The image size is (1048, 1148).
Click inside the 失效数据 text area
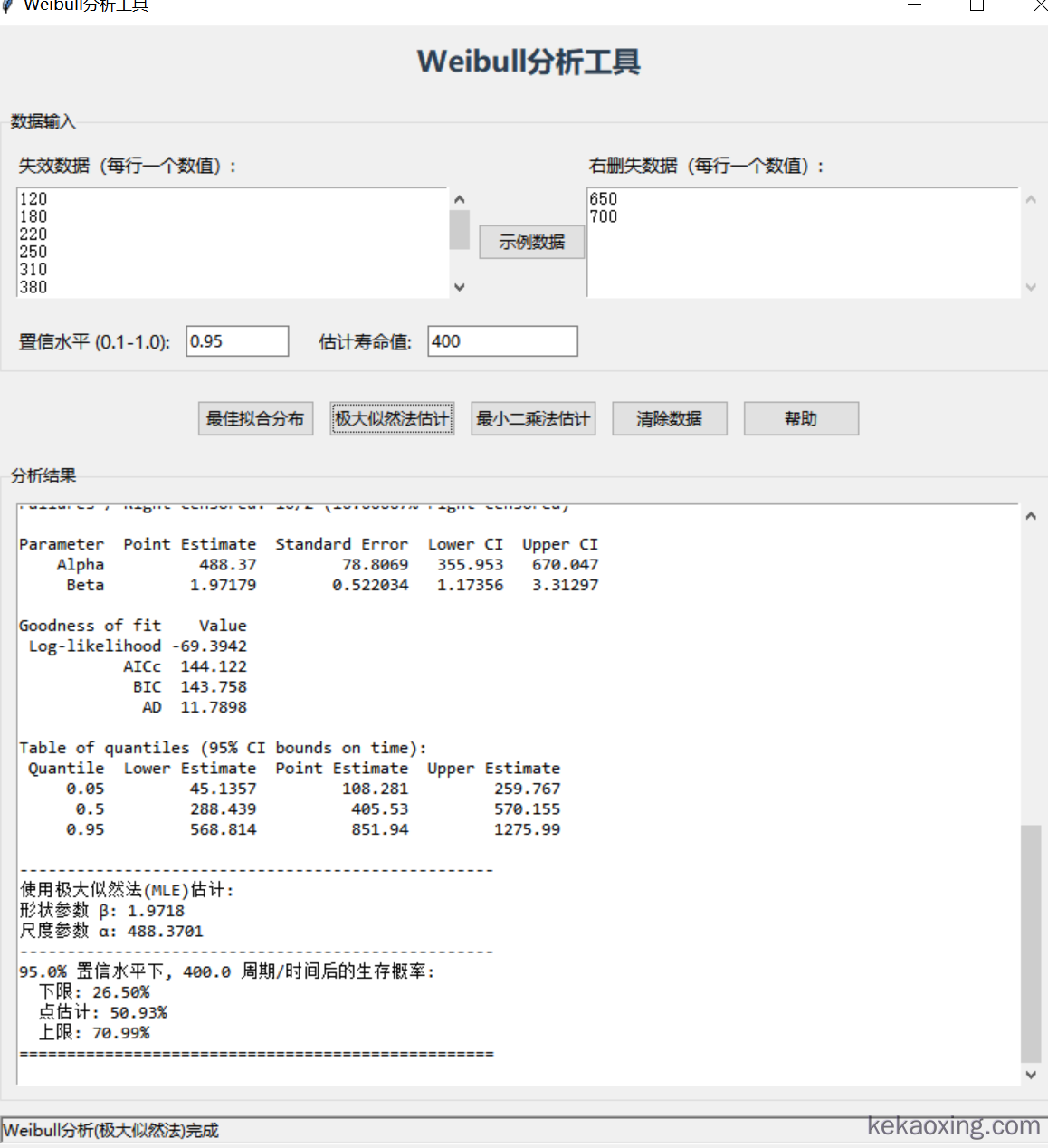[232, 243]
